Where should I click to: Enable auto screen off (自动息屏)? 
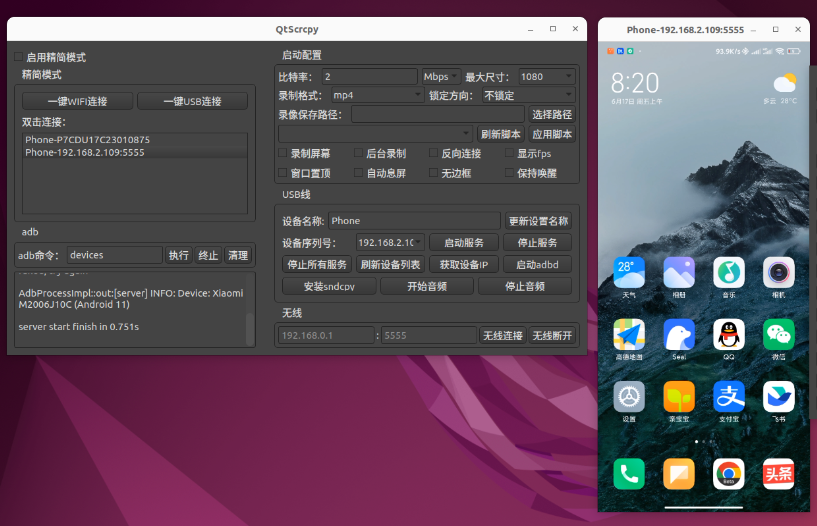pyautogui.click(x=358, y=172)
